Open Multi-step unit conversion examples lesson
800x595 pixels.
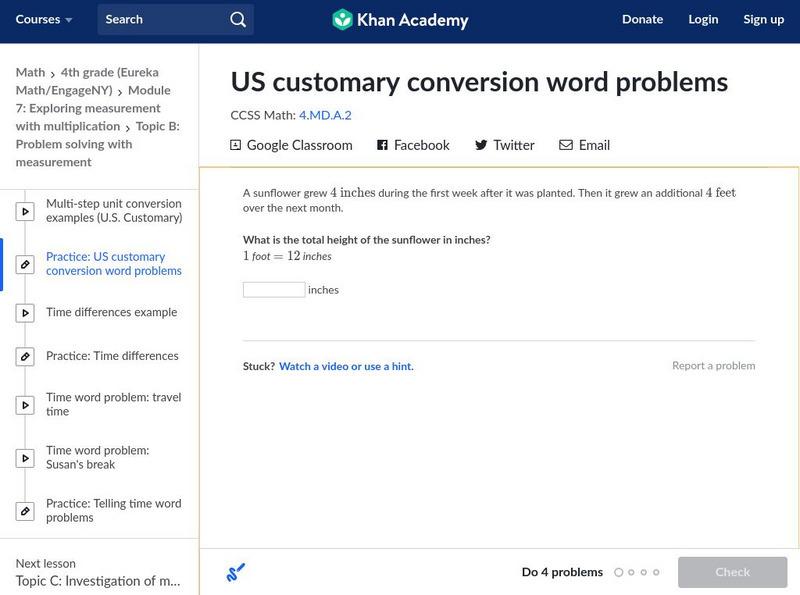[x=113, y=210]
